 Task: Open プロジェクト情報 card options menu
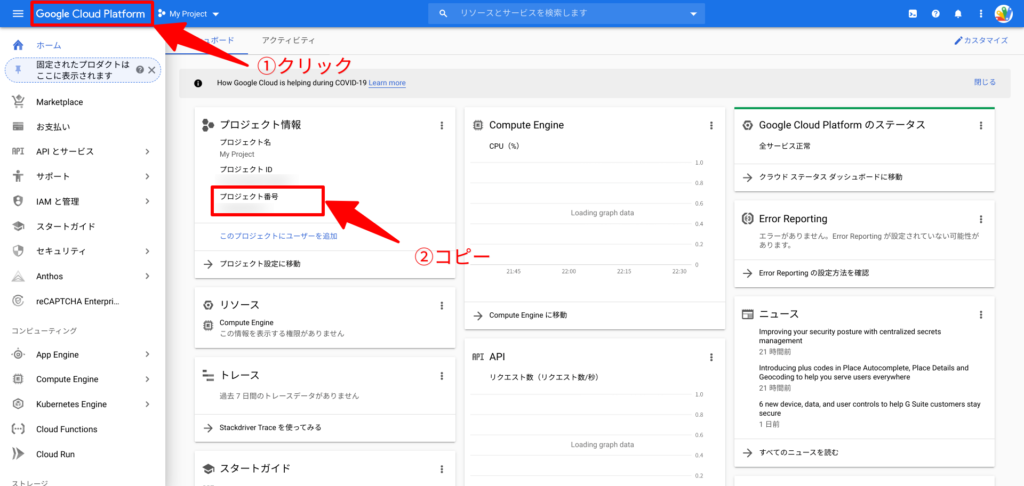441,125
